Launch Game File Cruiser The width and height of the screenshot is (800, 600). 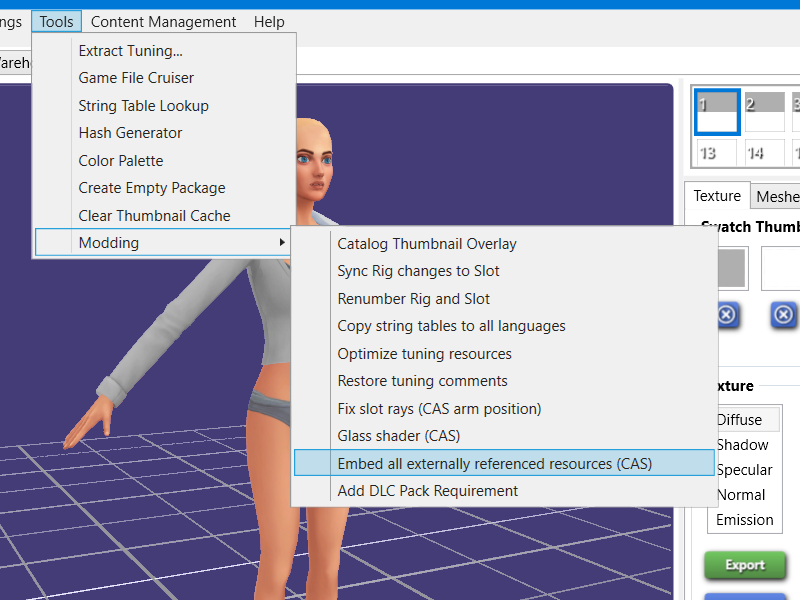click(x=165, y=78)
